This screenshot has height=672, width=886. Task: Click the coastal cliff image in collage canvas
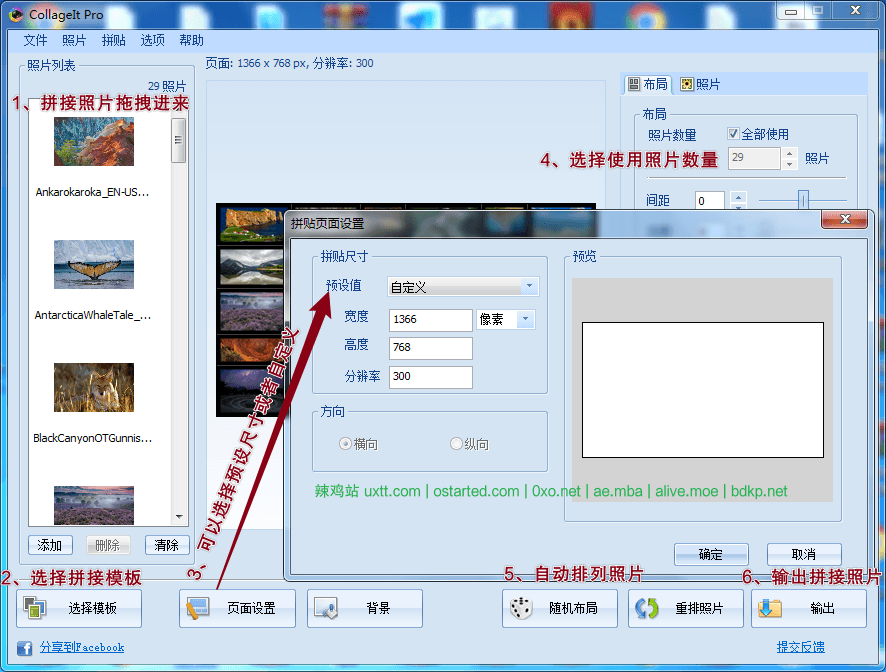[x=251, y=224]
